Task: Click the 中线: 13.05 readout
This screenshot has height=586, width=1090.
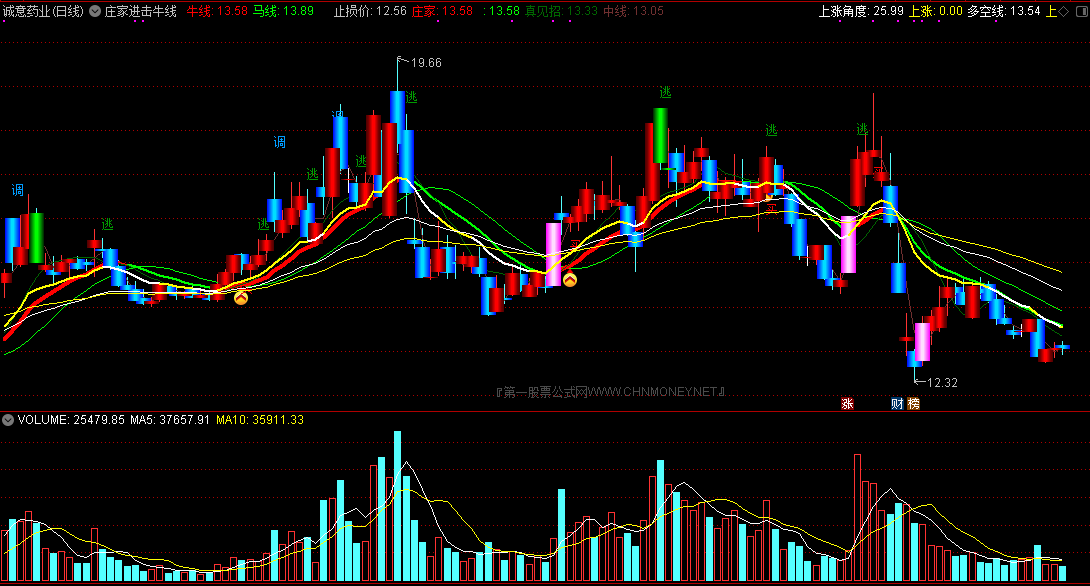Action: pos(633,11)
